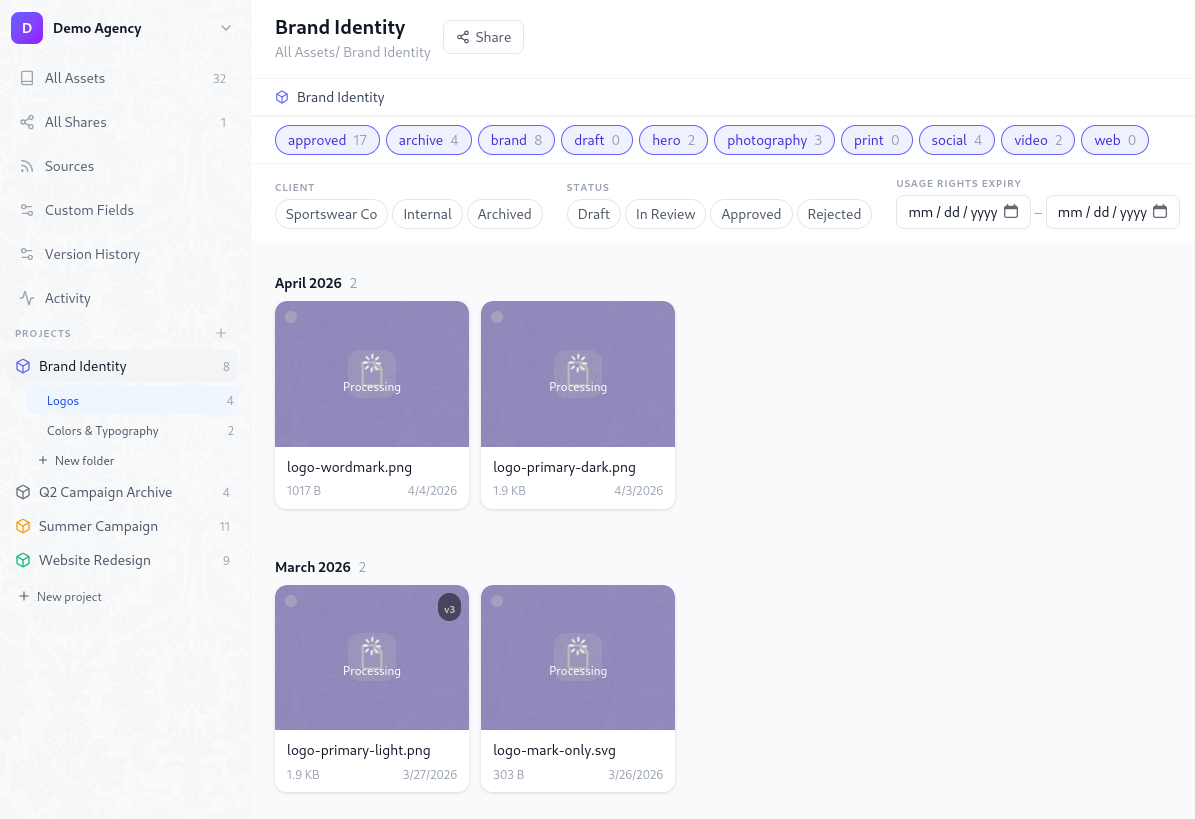Create a New project
Image resolution: width=1195 pixels, height=819 pixels.
[60, 597]
